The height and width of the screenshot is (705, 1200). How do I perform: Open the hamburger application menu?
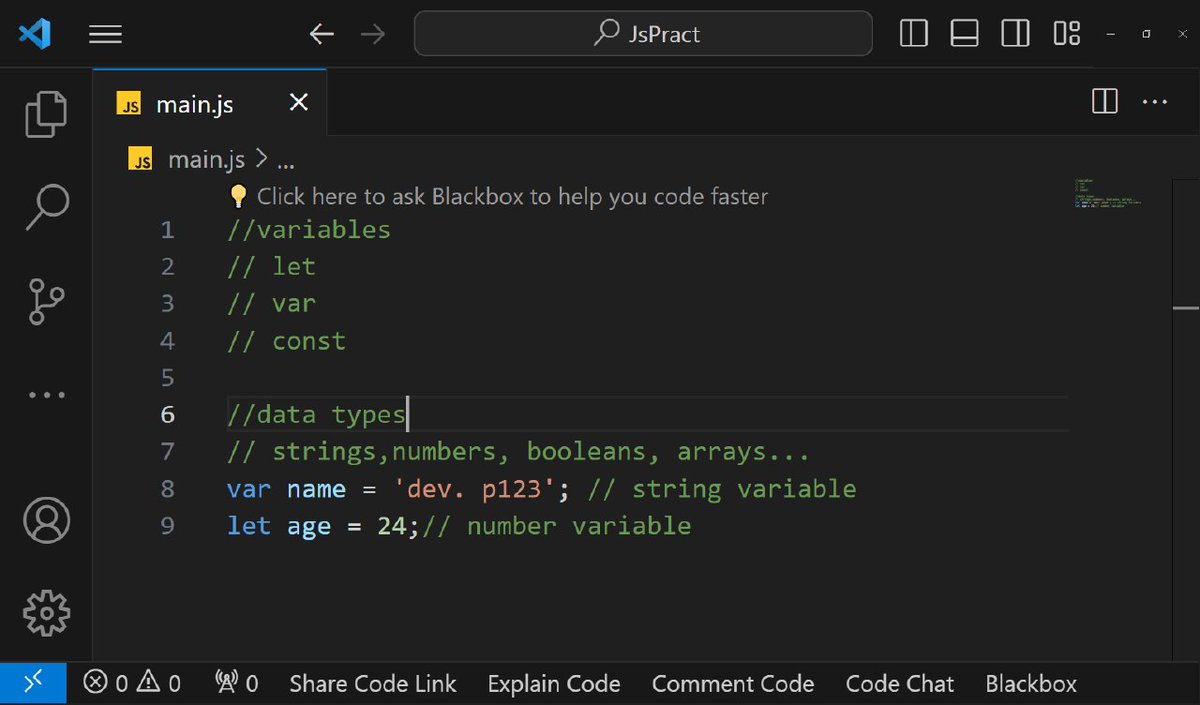point(105,35)
